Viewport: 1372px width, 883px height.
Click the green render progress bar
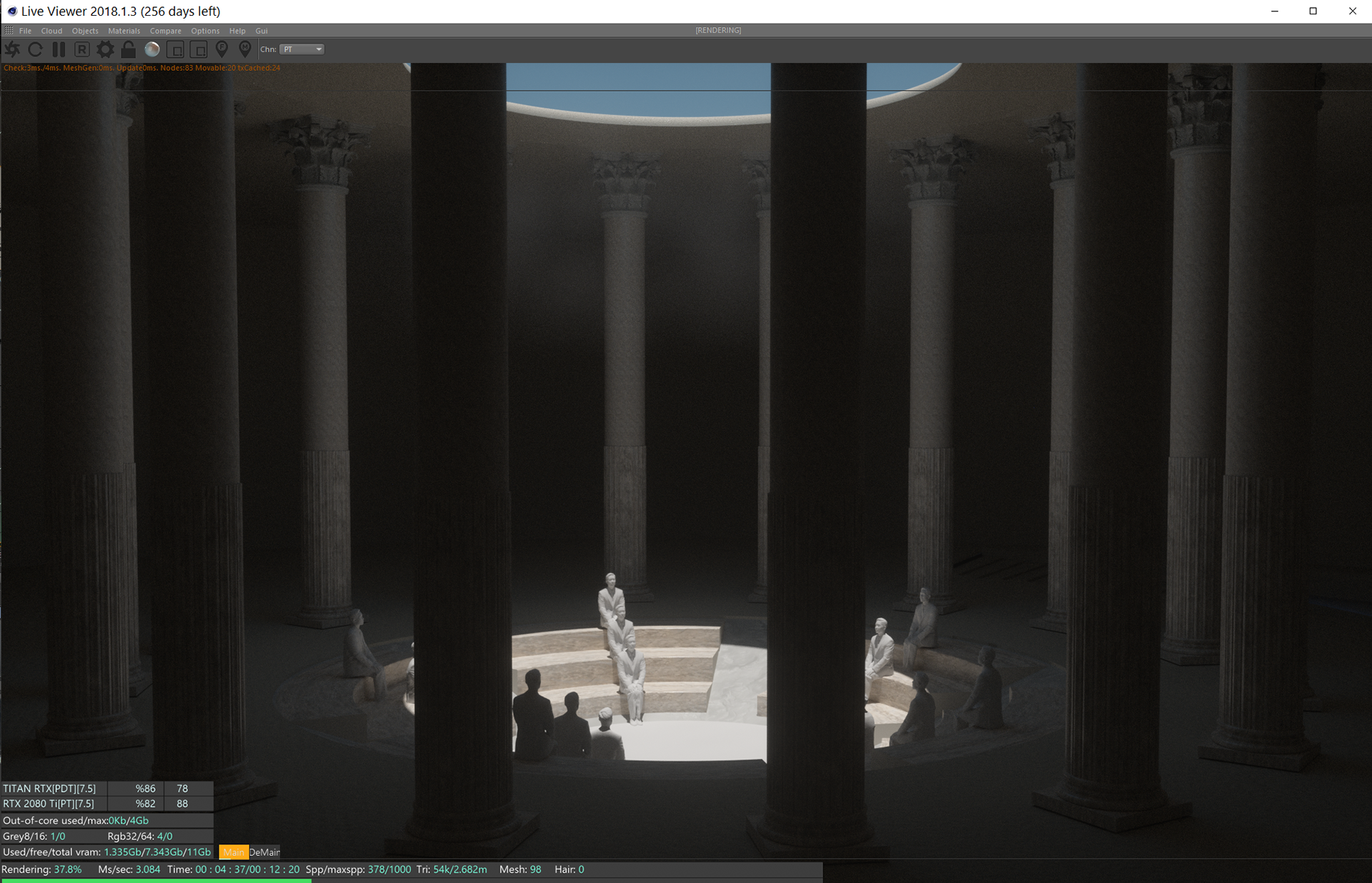(155, 880)
